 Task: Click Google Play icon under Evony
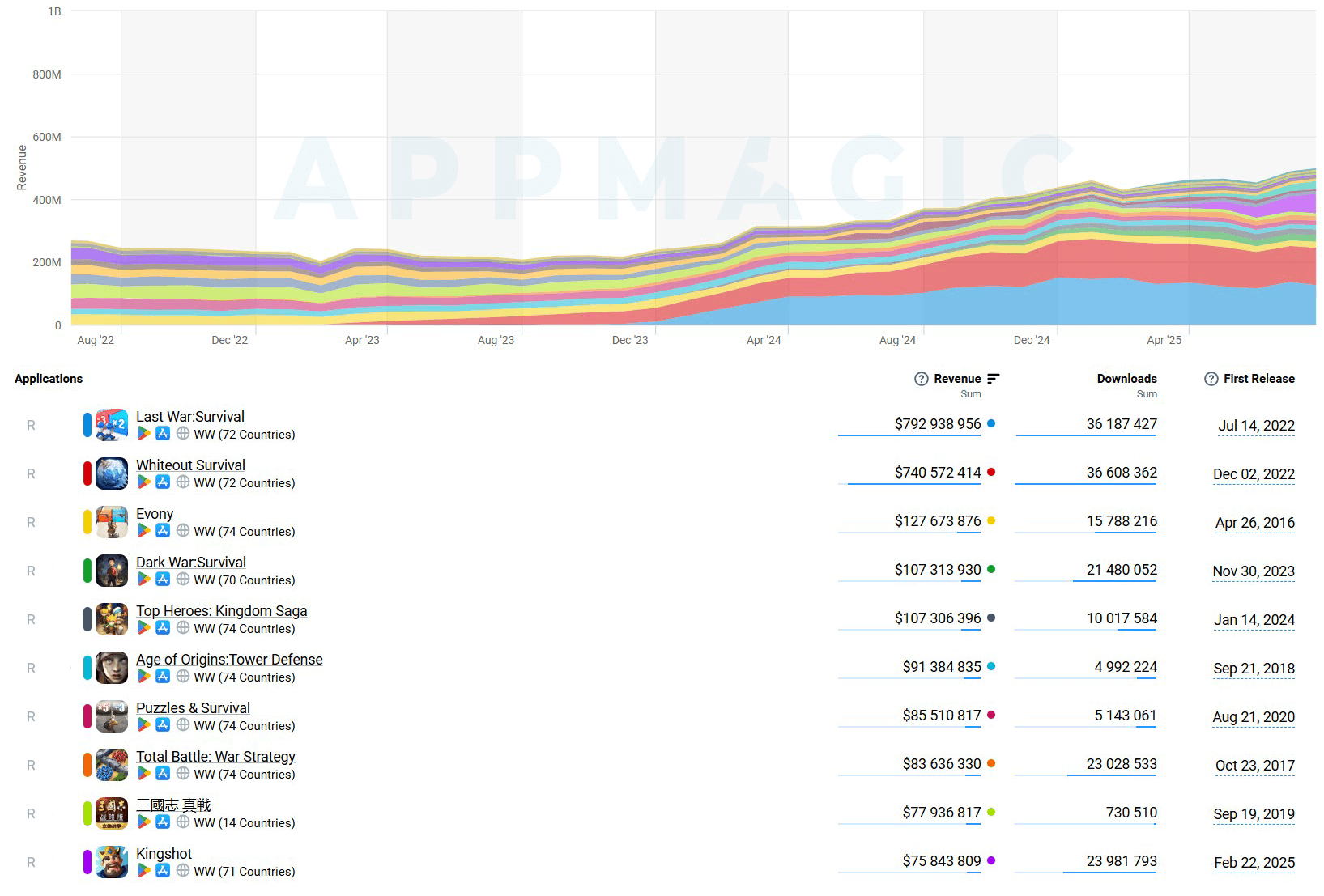coord(144,531)
